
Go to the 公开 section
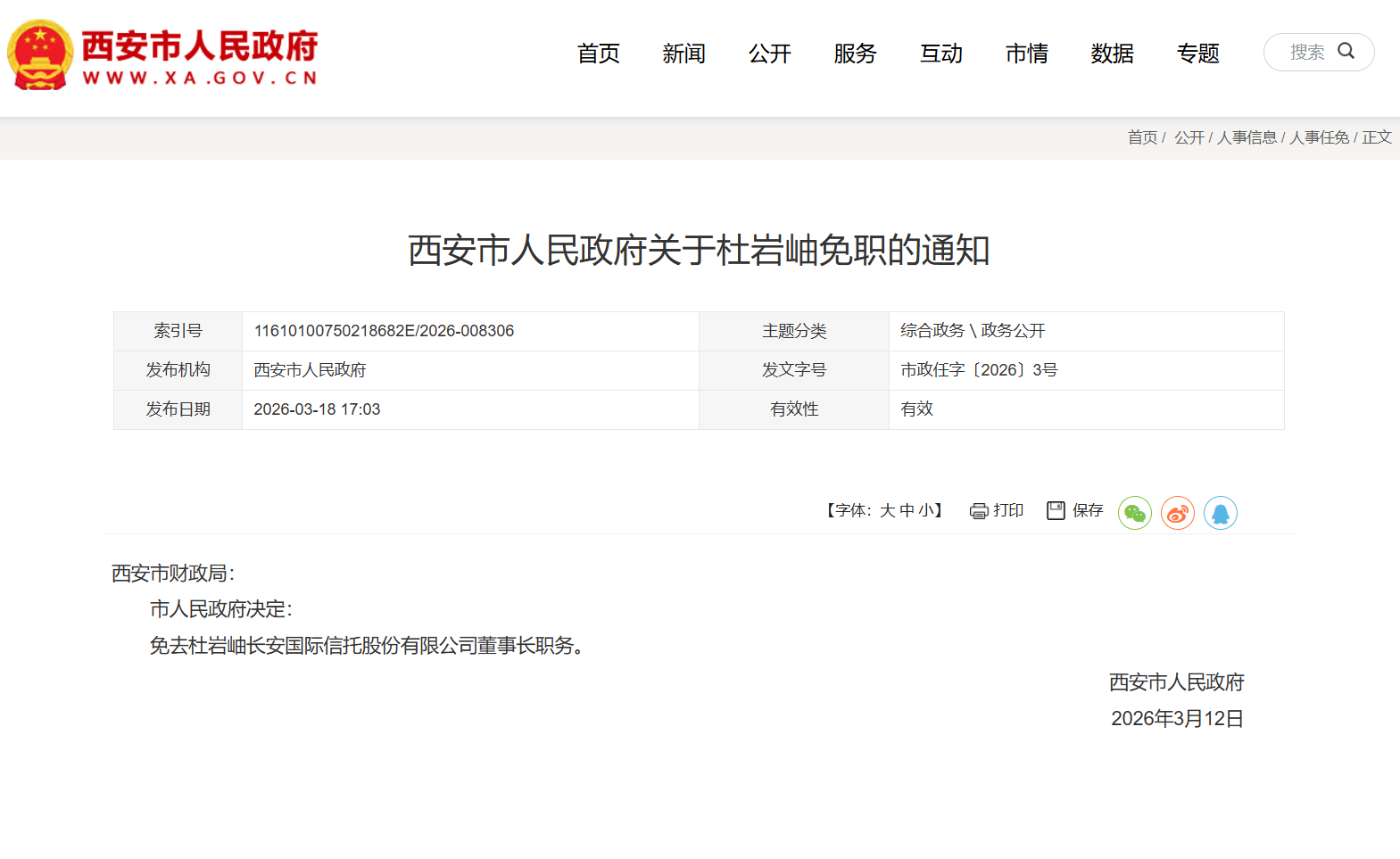pos(769,54)
